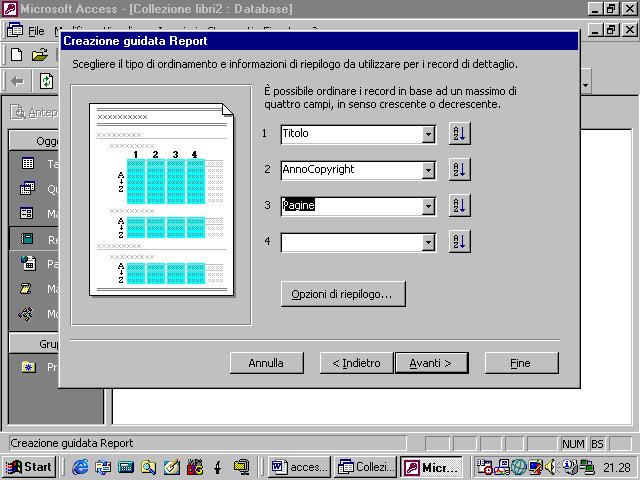Select the Maschere forms object icon
The width and height of the screenshot is (640, 480).
27,213
